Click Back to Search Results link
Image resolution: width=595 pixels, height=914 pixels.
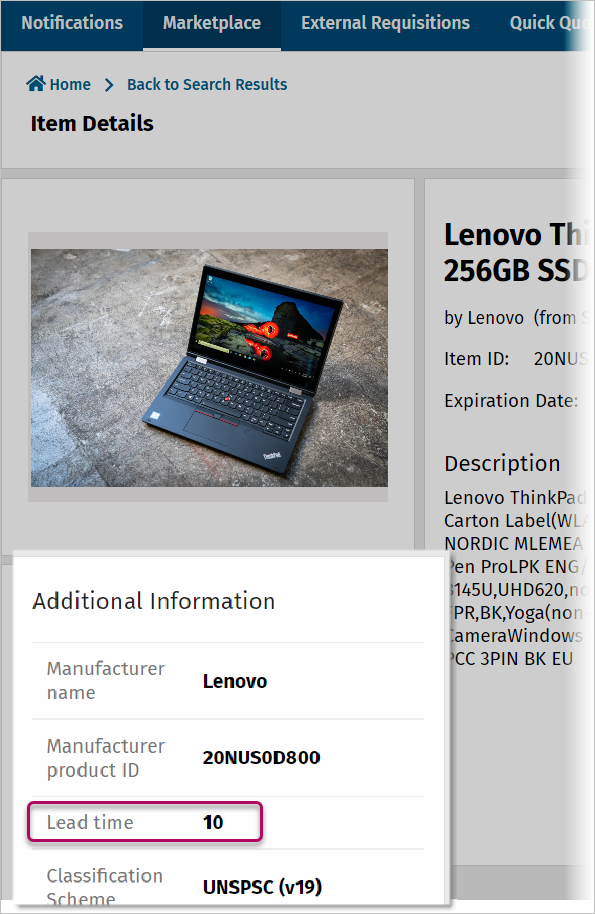(207, 85)
